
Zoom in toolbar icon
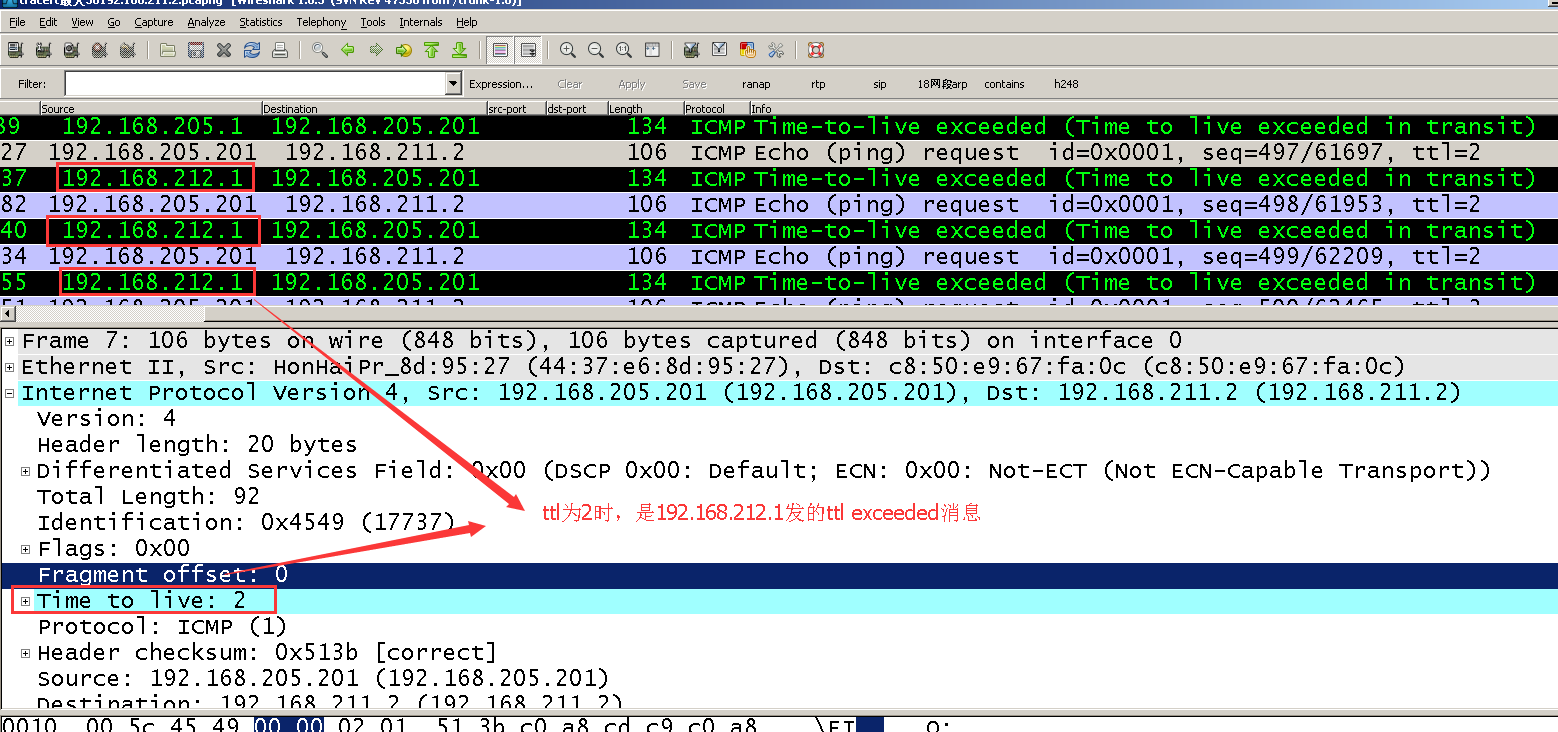click(568, 50)
